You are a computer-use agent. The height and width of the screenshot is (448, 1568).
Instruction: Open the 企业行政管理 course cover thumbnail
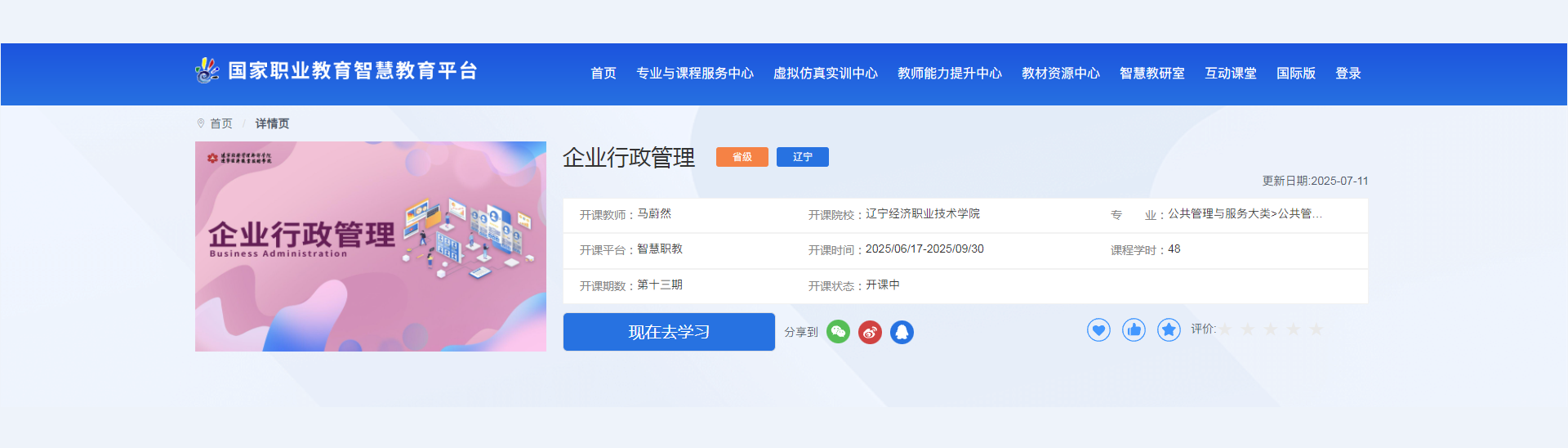(x=371, y=246)
